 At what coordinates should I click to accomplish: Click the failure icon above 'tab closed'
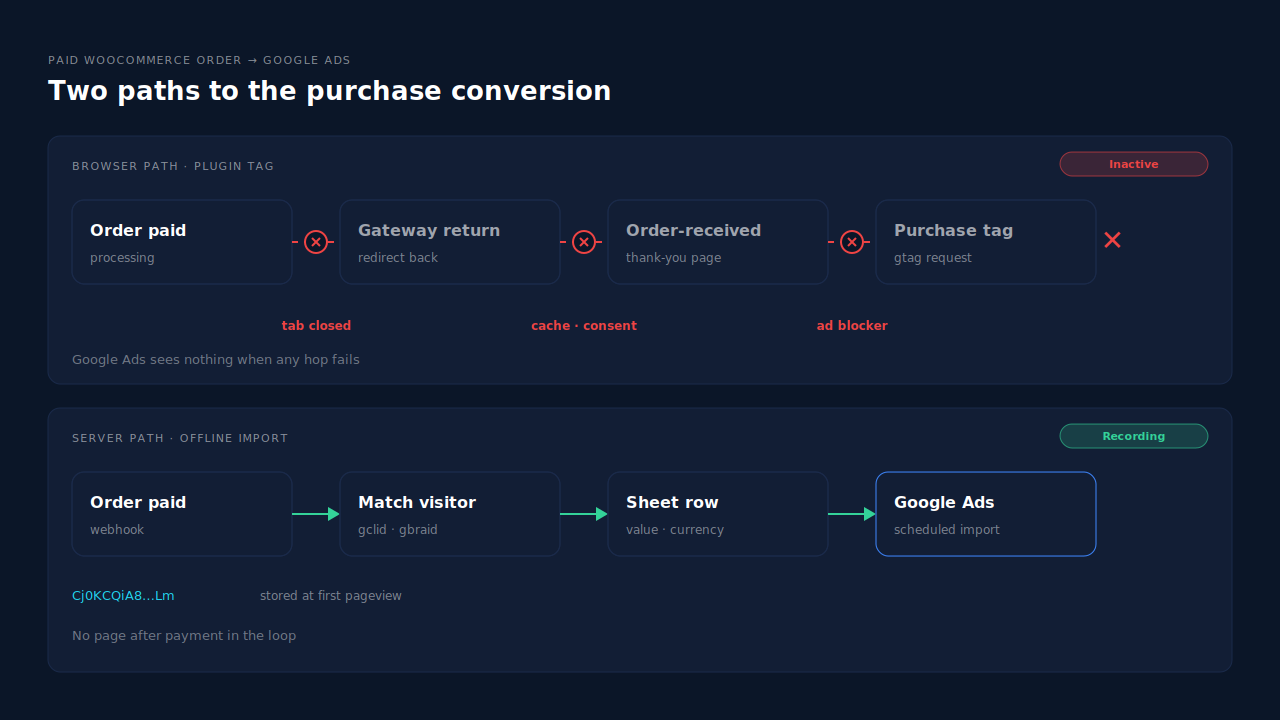coord(316,242)
